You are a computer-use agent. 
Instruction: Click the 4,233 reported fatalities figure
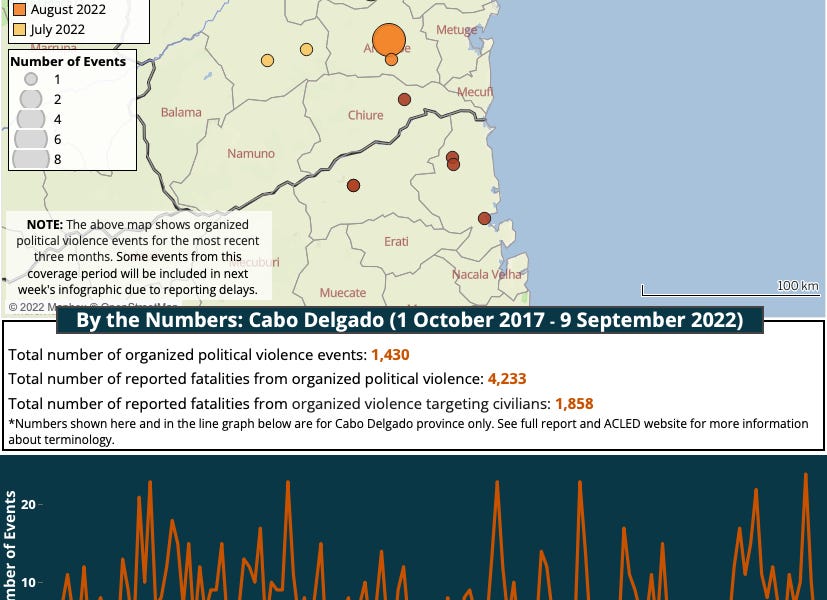coord(507,379)
